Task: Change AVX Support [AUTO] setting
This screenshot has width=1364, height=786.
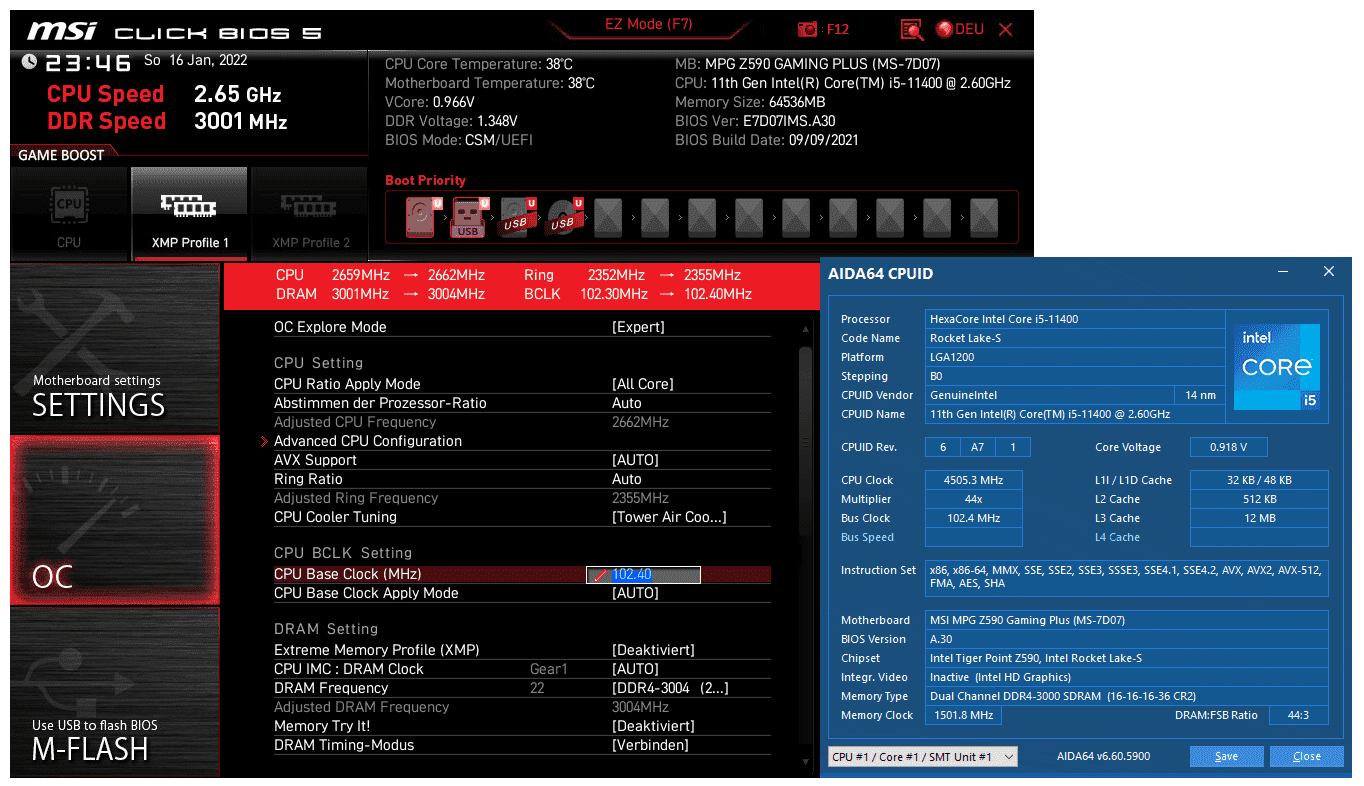Action: 635,460
